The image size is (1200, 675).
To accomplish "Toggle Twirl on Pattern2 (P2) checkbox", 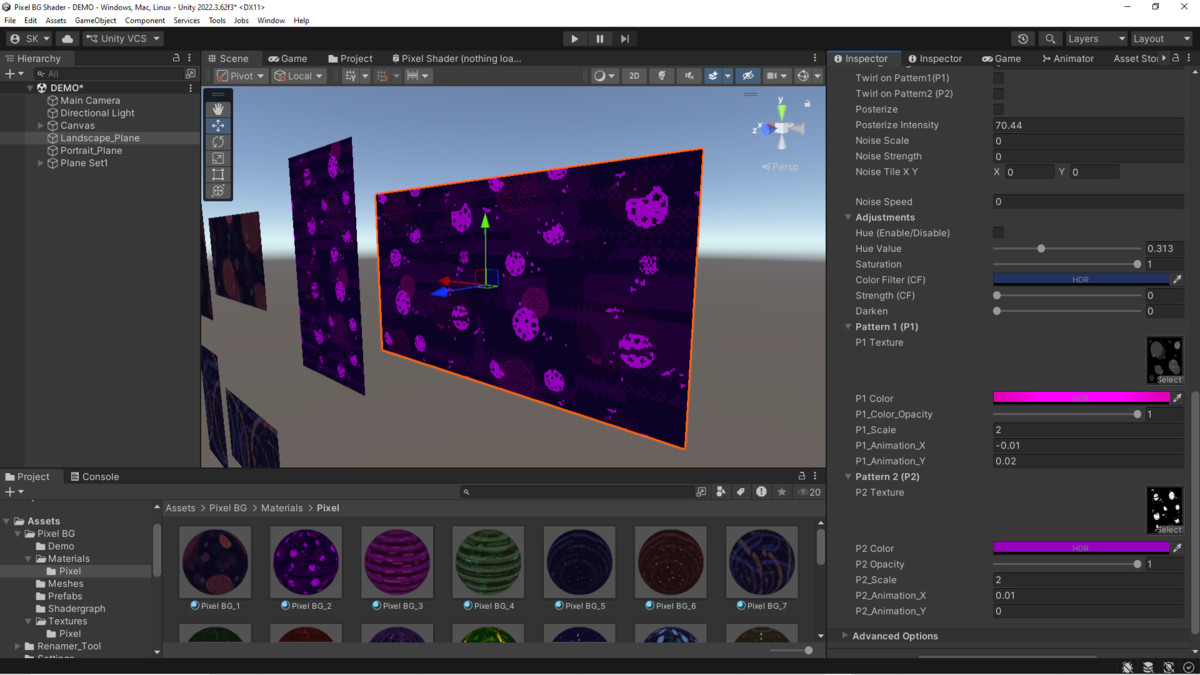I will [998, 94].
